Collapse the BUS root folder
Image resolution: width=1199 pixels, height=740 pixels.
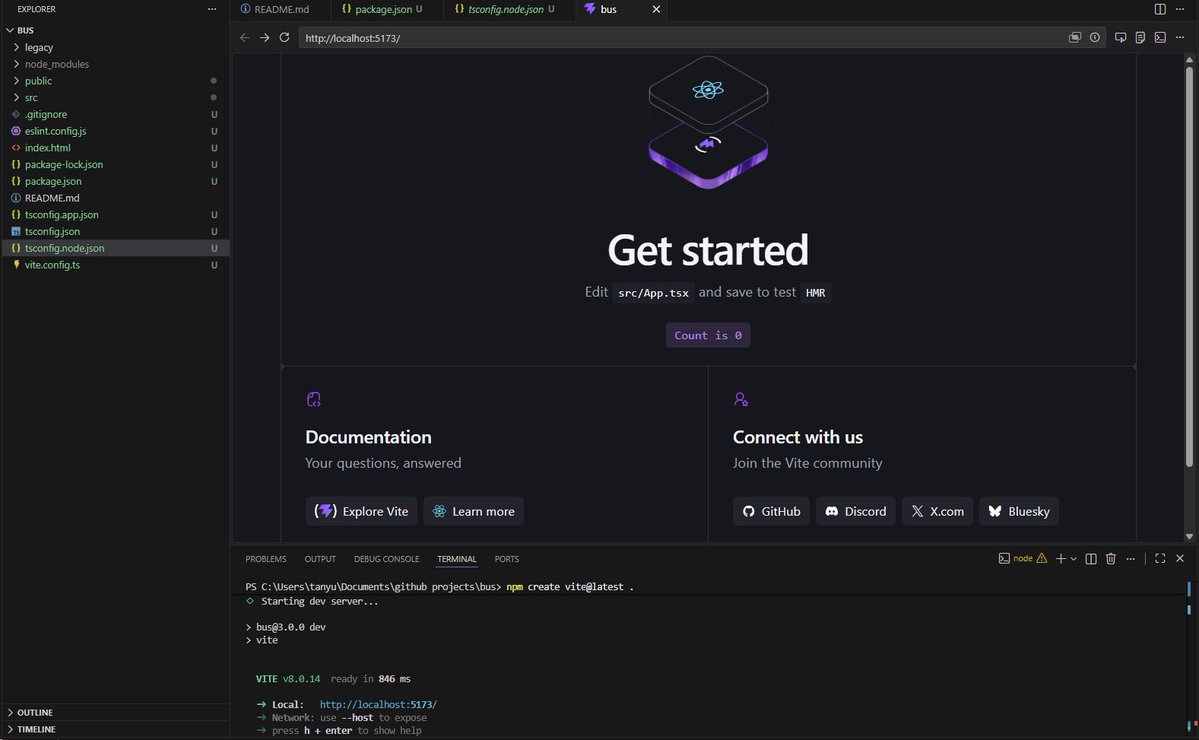click(115, 31)
